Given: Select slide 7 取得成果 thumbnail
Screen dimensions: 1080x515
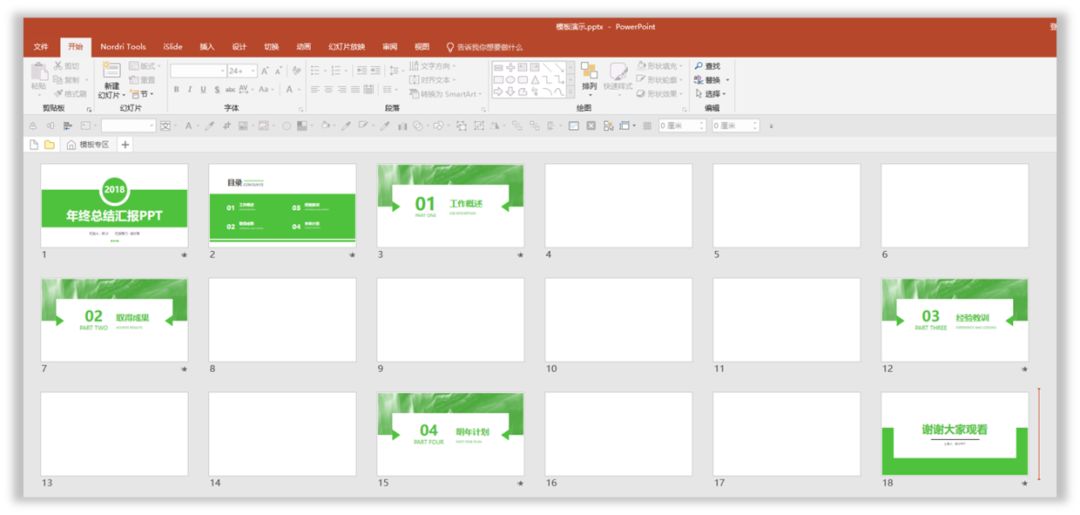Looking at the screenshot, I should (x=114, y=320).
